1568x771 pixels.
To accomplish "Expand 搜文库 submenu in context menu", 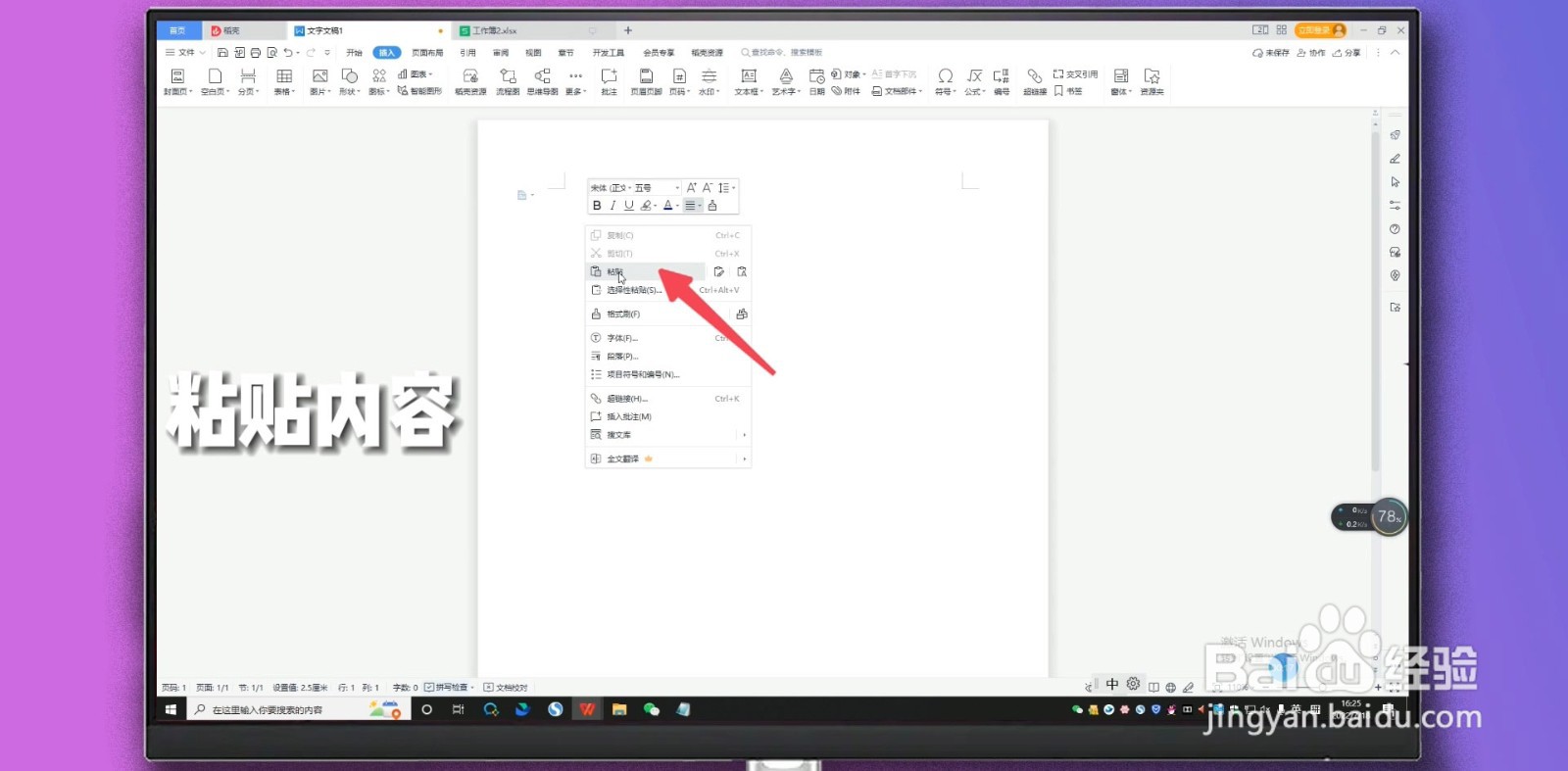I will coord(668,435).
